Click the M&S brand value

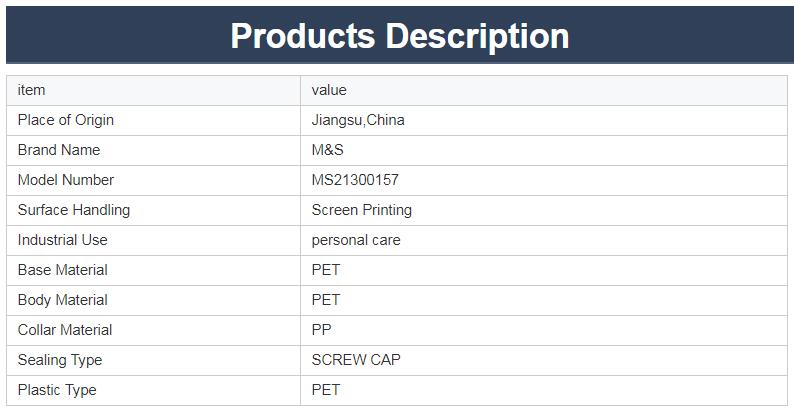coord(327,150)
